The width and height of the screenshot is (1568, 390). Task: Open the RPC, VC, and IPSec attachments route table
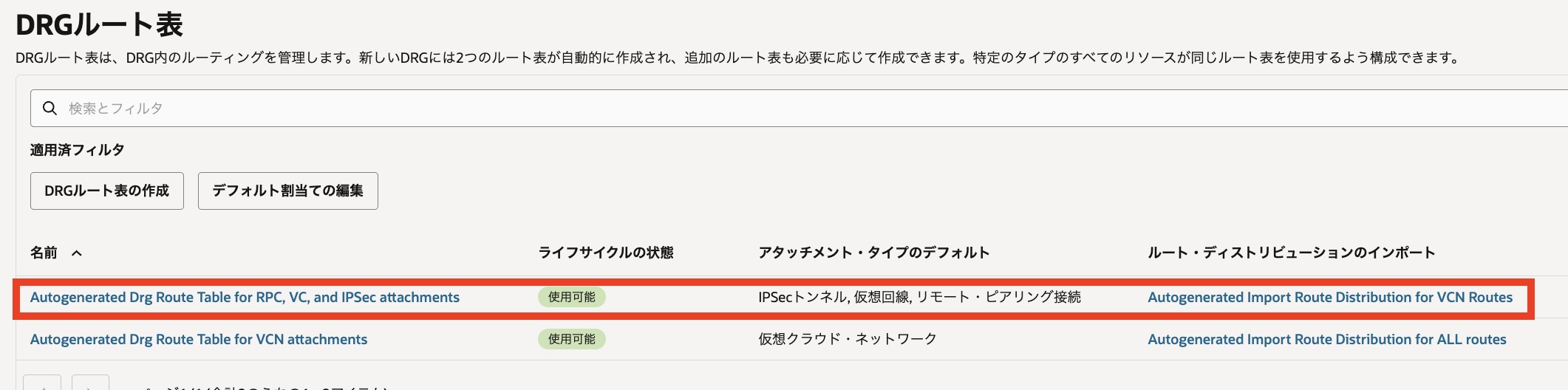pos(245,298)
